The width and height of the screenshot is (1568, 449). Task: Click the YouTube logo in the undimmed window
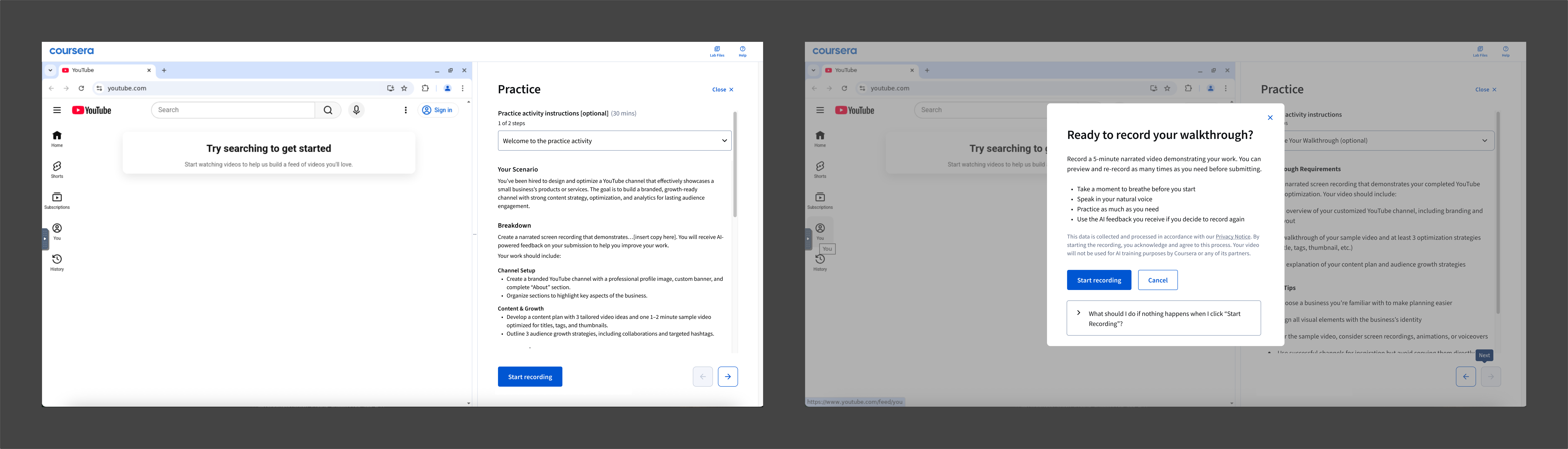[x=91, y=110]
